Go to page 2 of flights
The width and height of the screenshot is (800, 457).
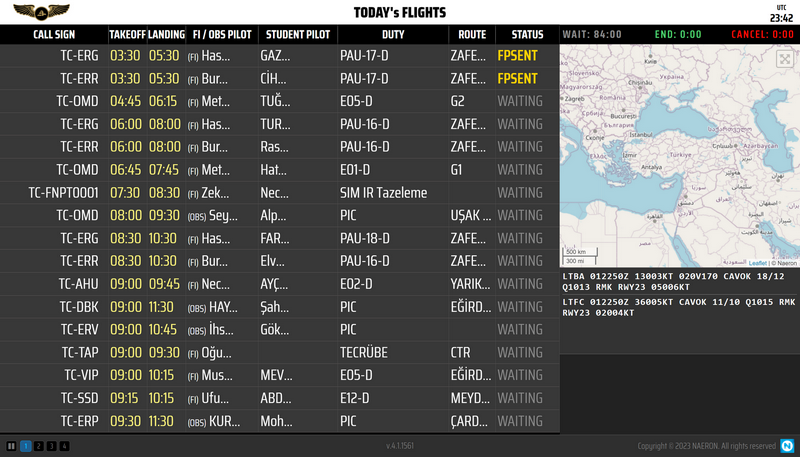pos(38,446)
